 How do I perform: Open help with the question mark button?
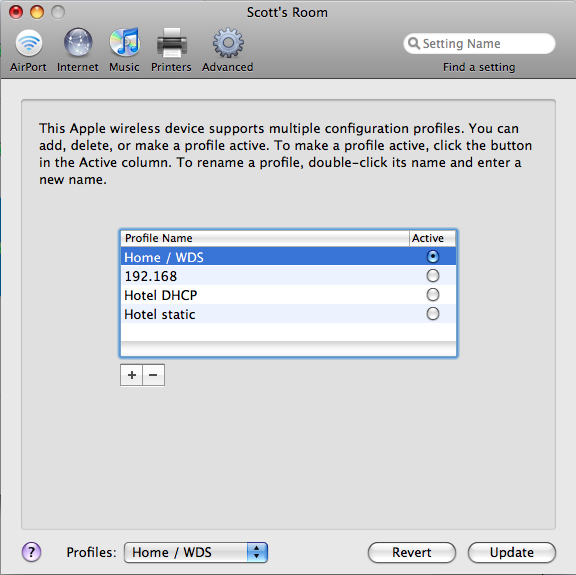32,552
